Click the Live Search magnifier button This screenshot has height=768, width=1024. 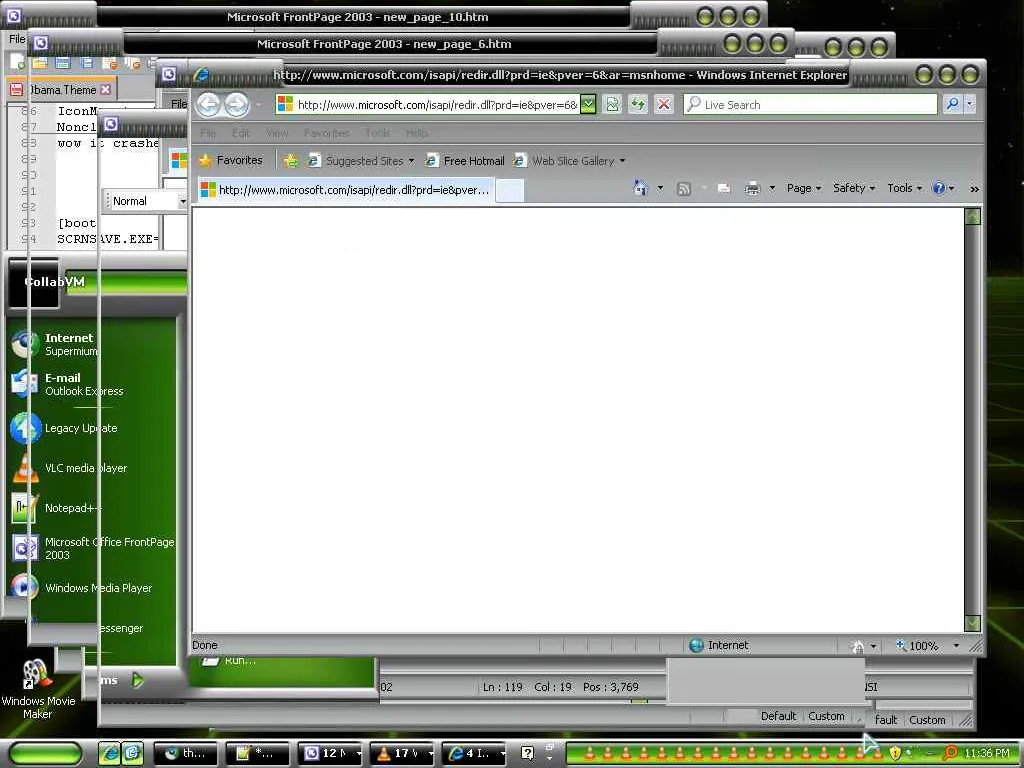952,104
